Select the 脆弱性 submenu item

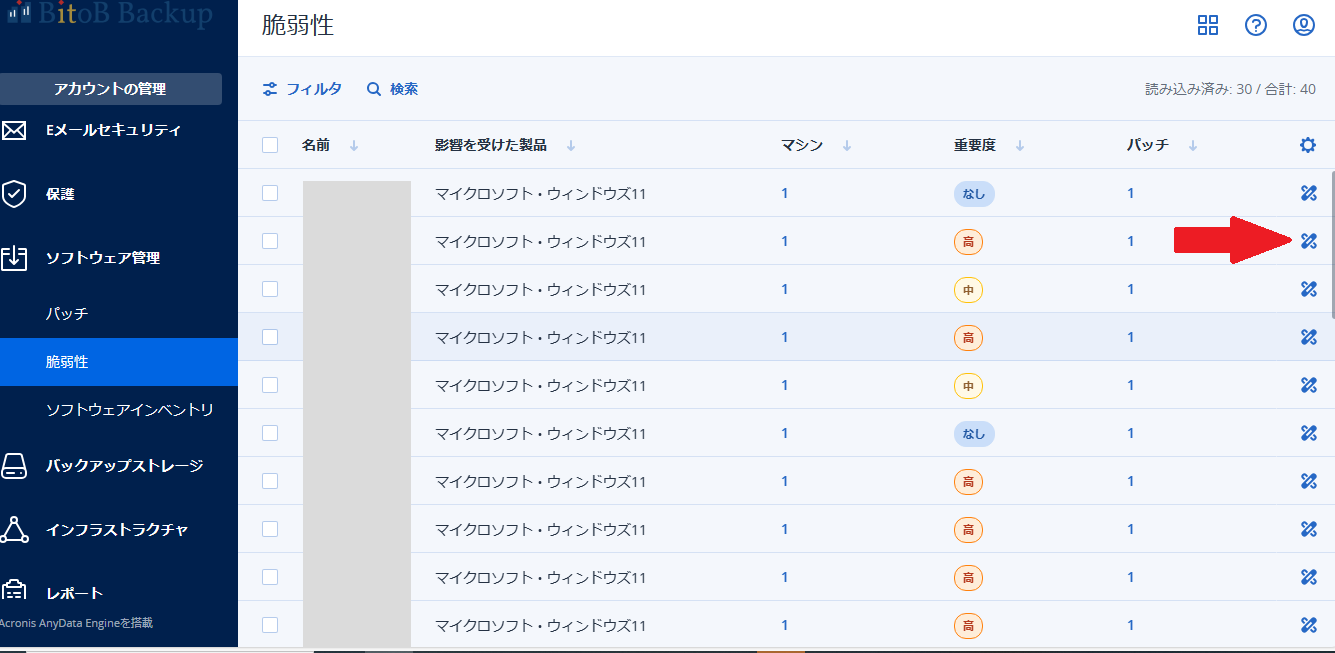(119, 362)
